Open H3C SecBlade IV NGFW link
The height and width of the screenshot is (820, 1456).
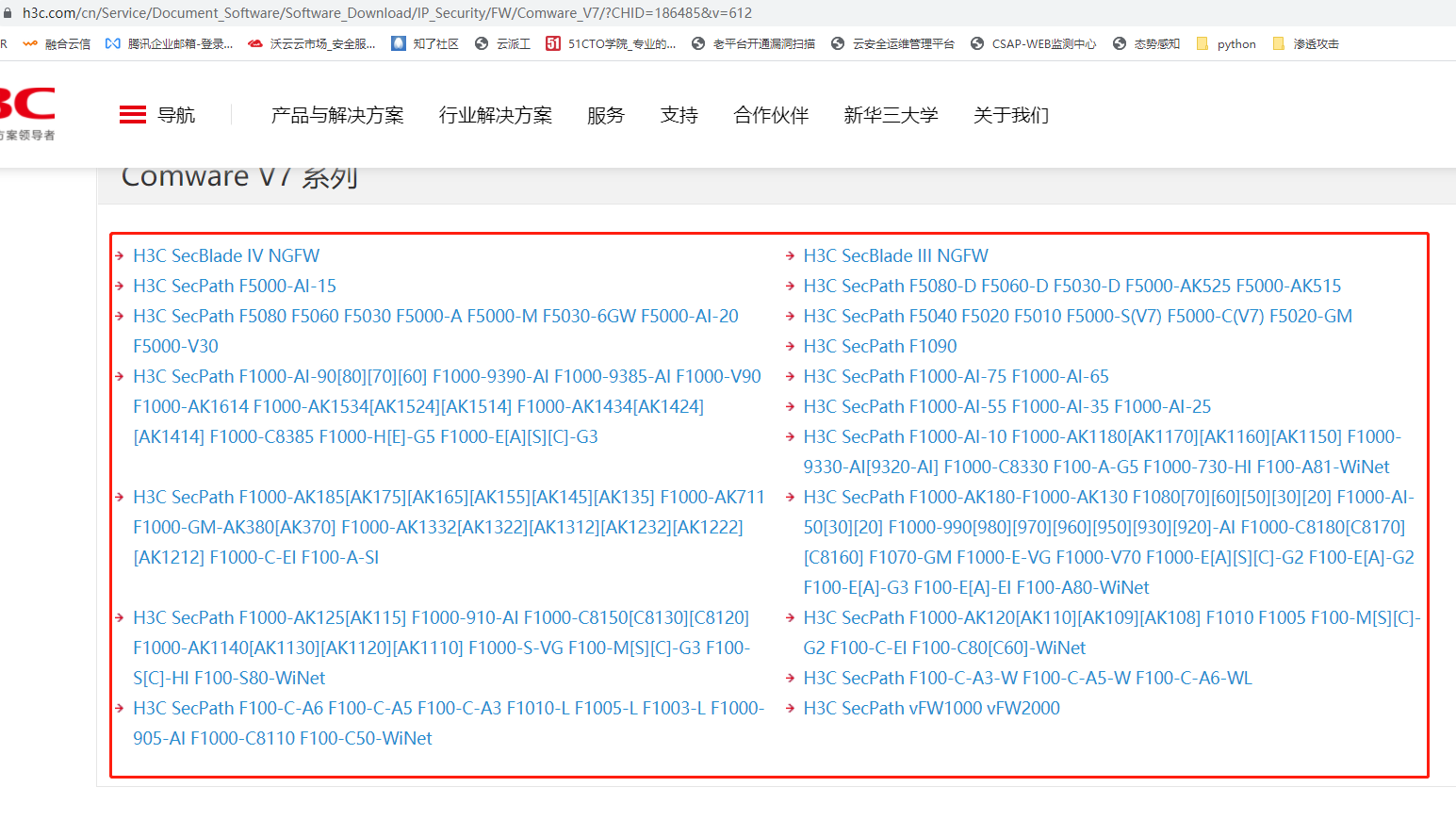[x=226, y=255]
